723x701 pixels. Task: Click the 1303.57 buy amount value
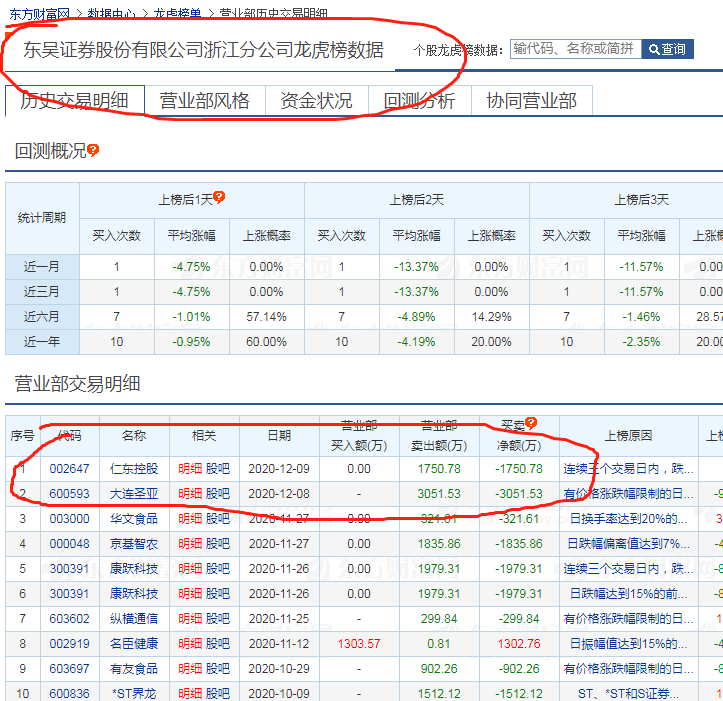359,643
